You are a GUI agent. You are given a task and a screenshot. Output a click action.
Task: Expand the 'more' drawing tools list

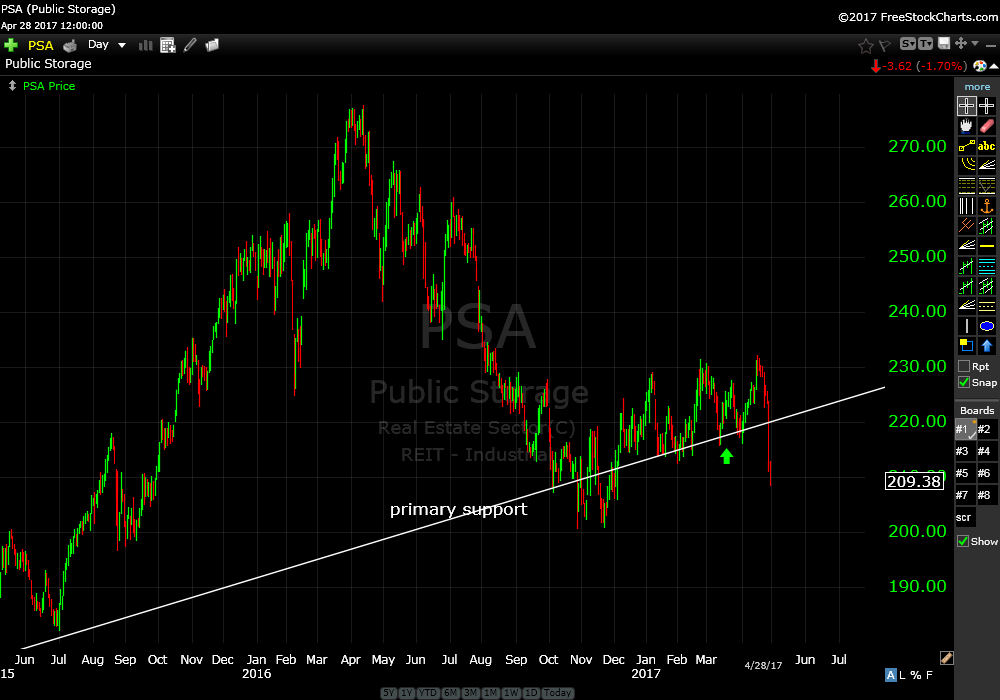(977, 87)
